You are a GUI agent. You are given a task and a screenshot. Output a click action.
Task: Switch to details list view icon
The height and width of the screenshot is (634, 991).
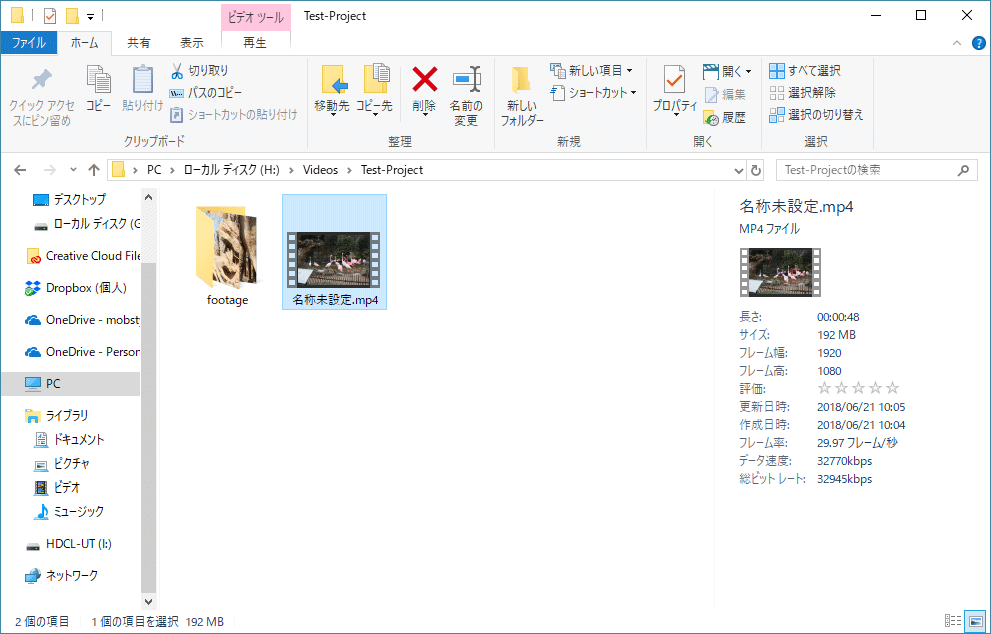[952, 621]
